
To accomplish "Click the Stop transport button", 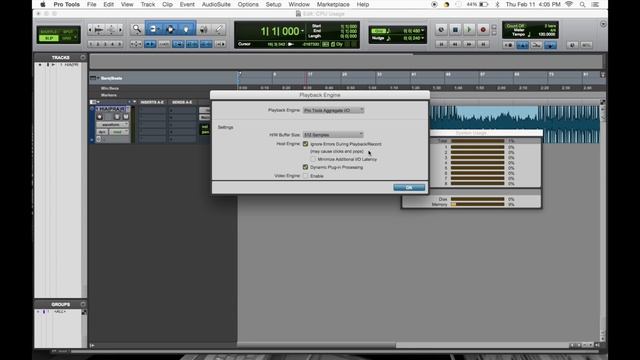I will tap(455, 29).
